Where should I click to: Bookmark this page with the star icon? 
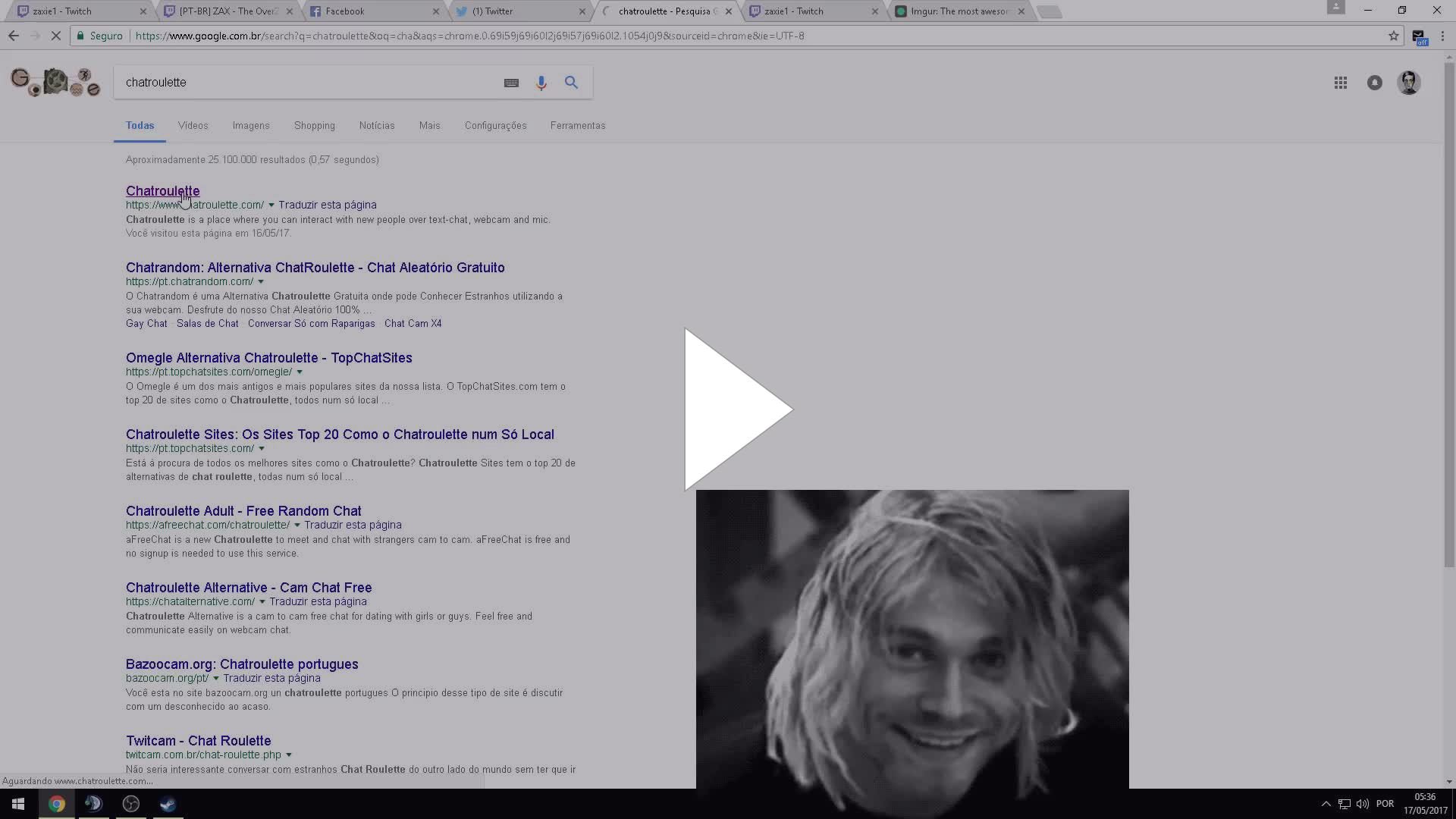point(1393,36)
